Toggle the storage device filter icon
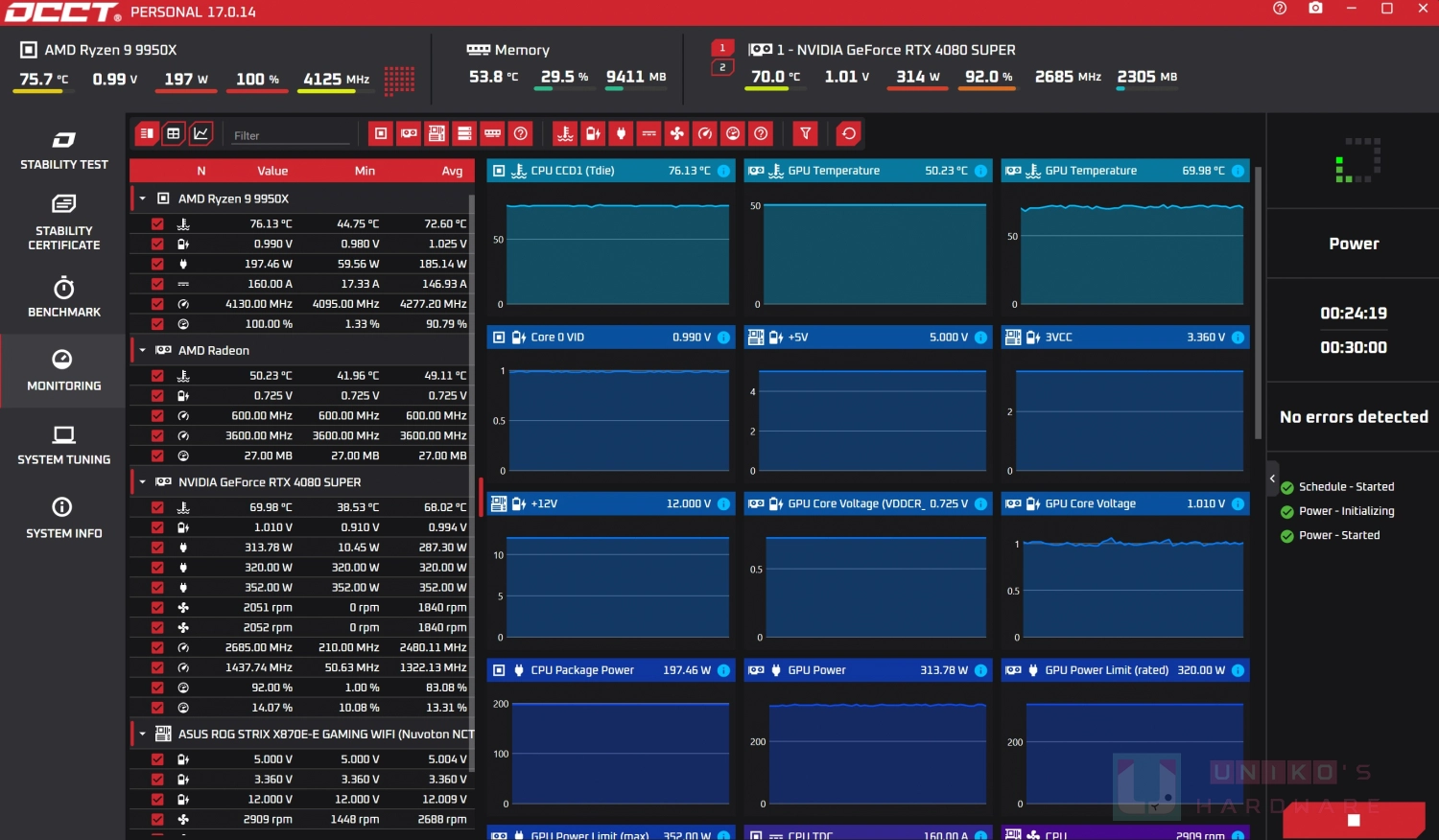The width and height of the screenshot is (1439, 840). (464, 133)
